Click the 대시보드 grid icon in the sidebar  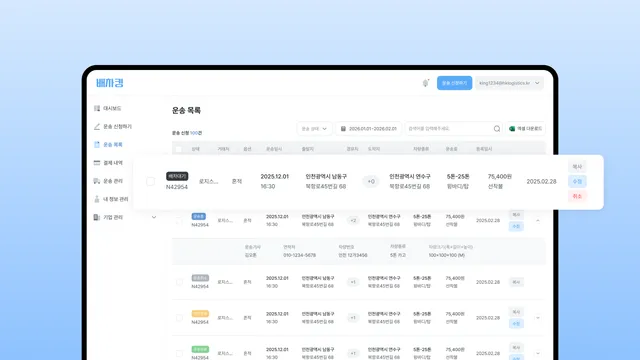97,108
